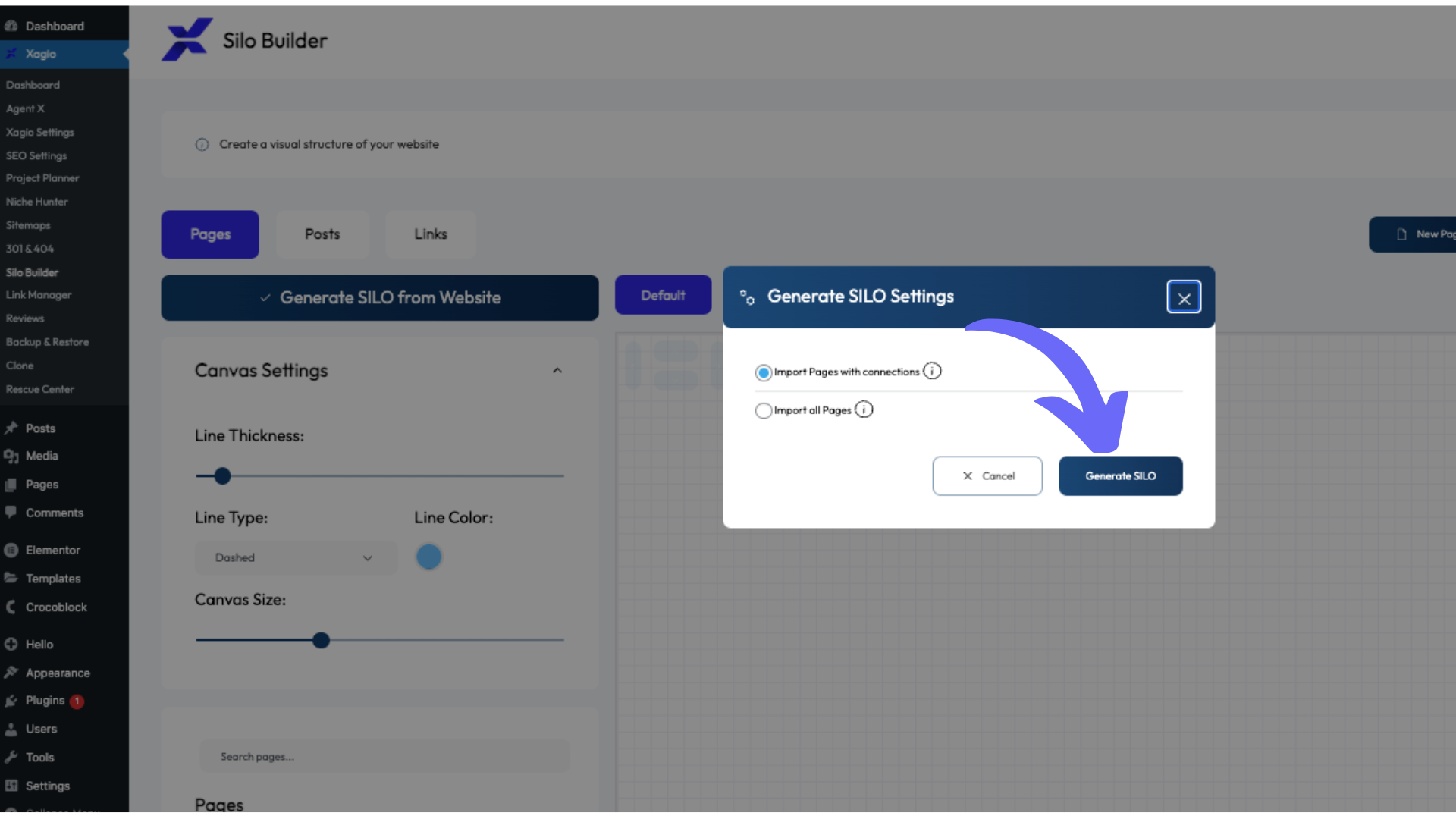This screenshot has width=1456, height=819.
Task: Switch to the Links tab
Action: [431, 234]
